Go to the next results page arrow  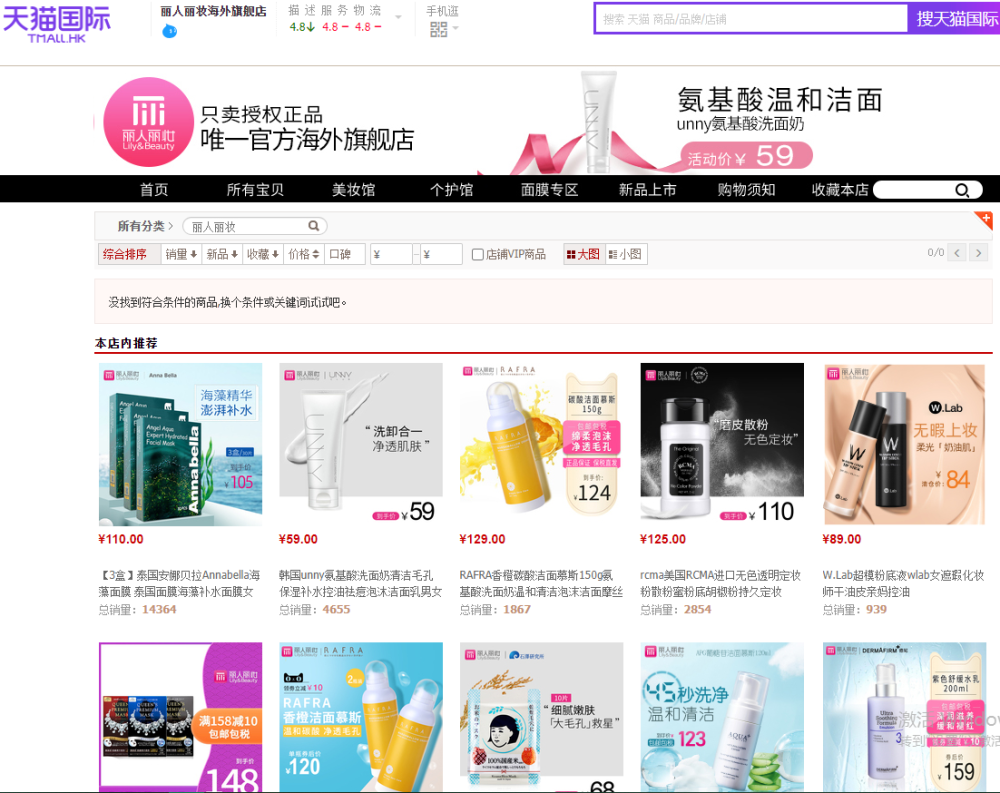tap(978, 253)
